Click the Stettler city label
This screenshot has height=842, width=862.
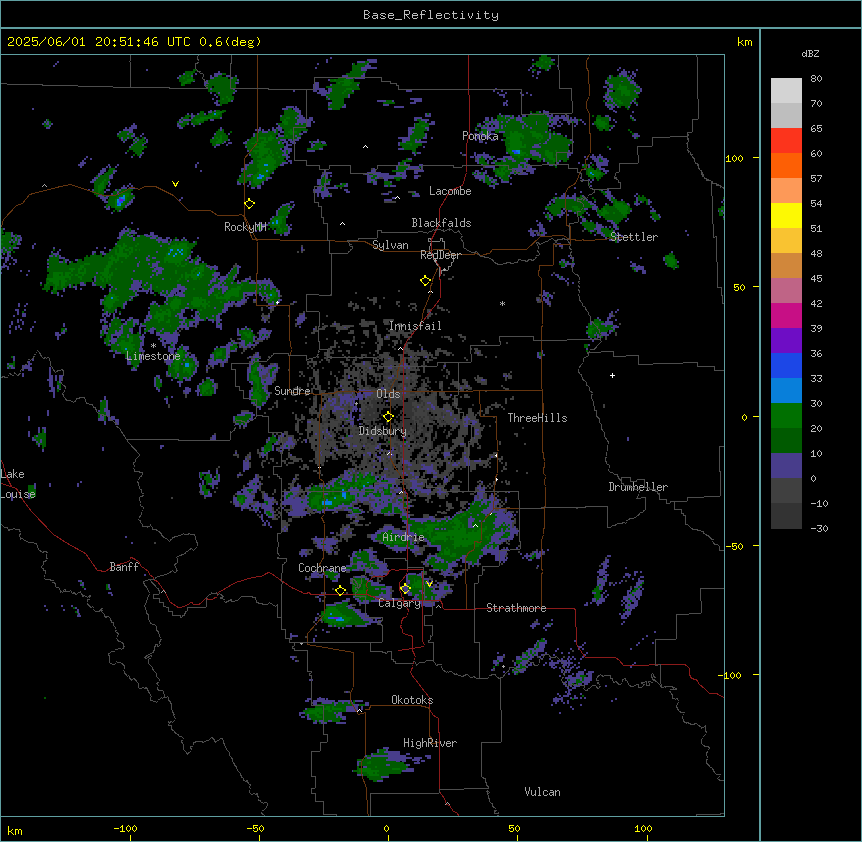pyautogui.click(x=634, y=237)
